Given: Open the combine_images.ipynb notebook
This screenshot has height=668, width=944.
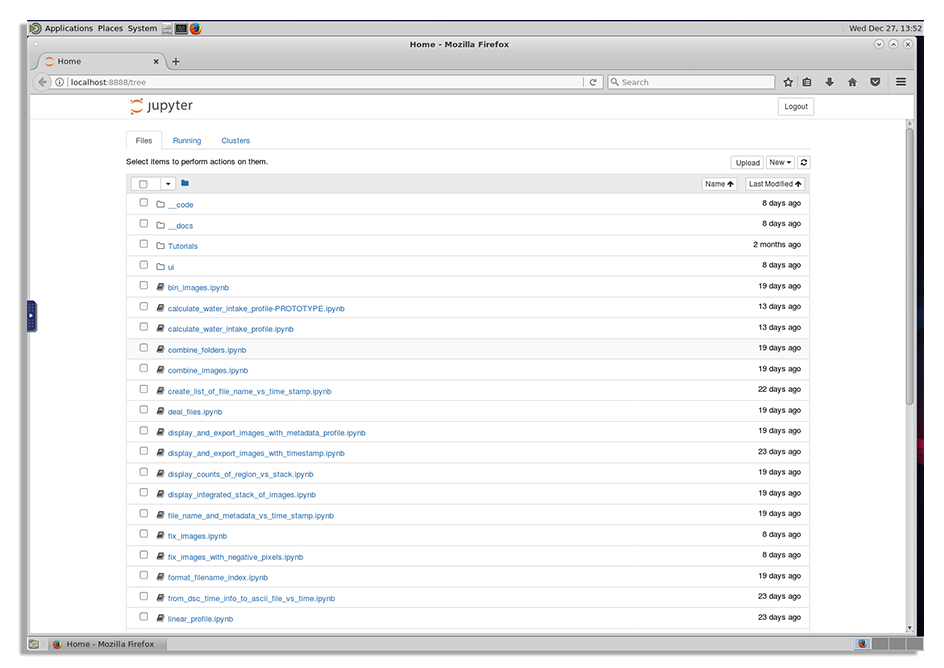Looking at the screenshot, I should [208, 369].
